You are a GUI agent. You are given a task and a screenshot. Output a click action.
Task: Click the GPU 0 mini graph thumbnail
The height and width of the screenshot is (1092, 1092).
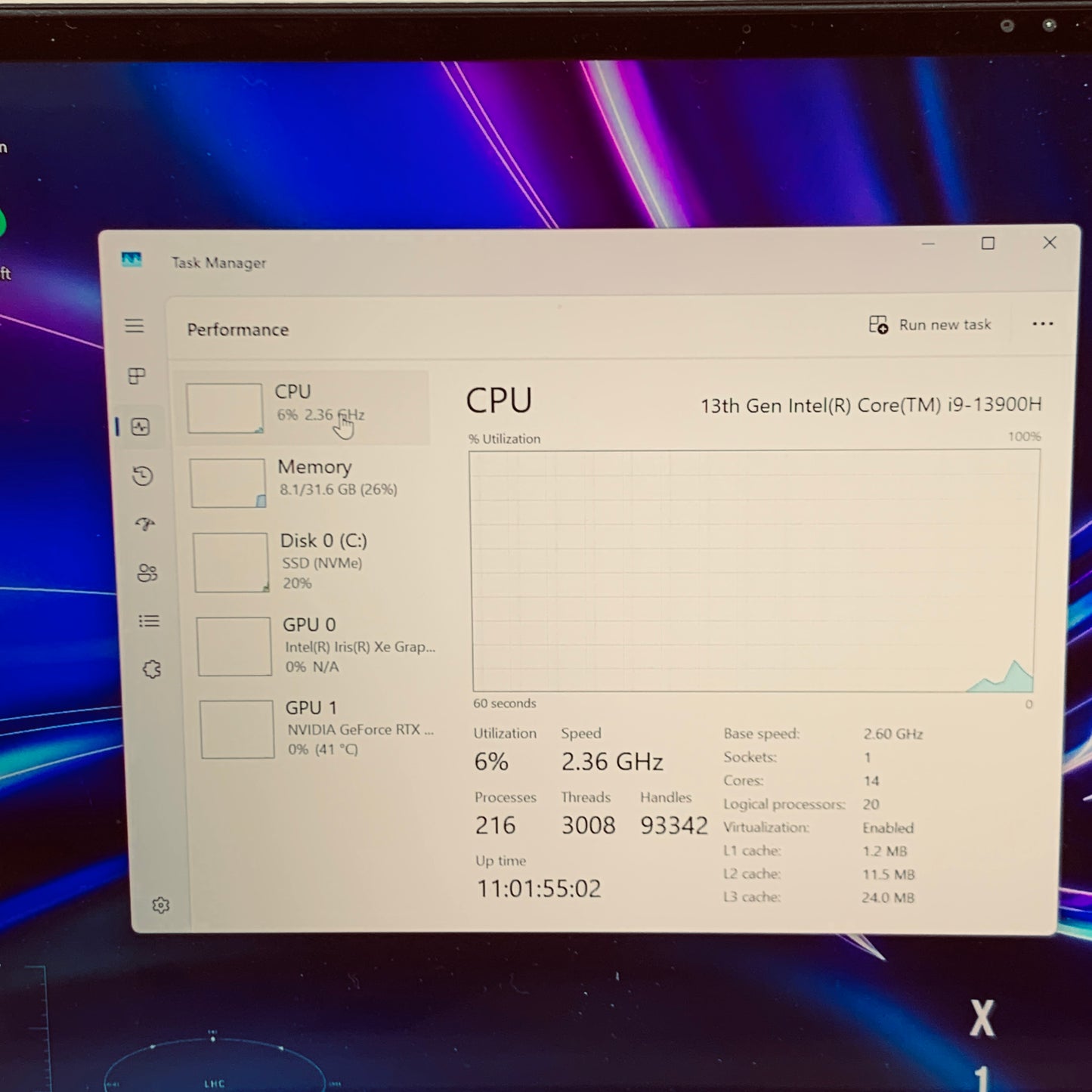click(234, 646)
